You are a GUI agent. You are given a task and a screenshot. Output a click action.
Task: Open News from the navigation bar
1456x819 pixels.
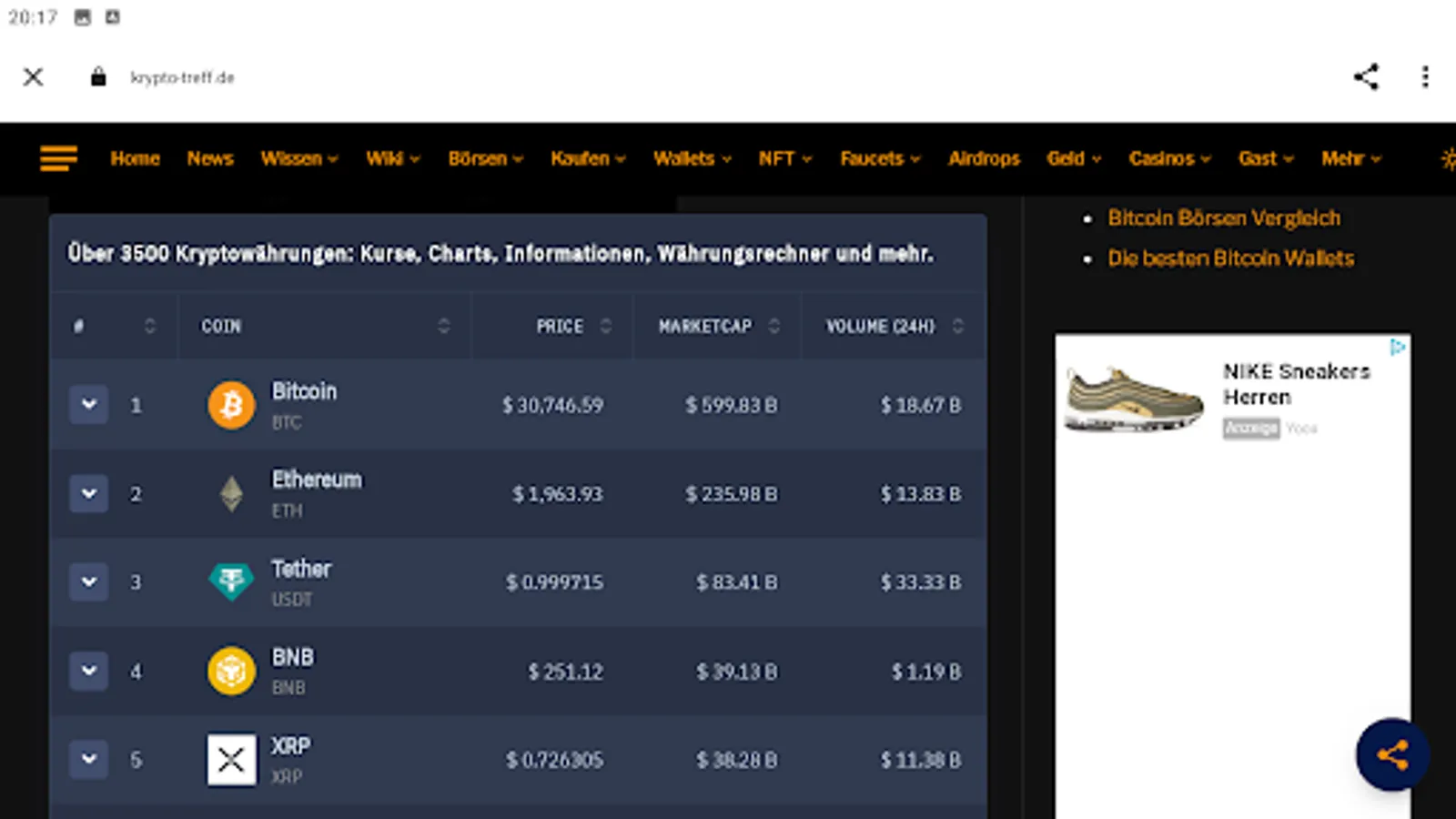210,158
